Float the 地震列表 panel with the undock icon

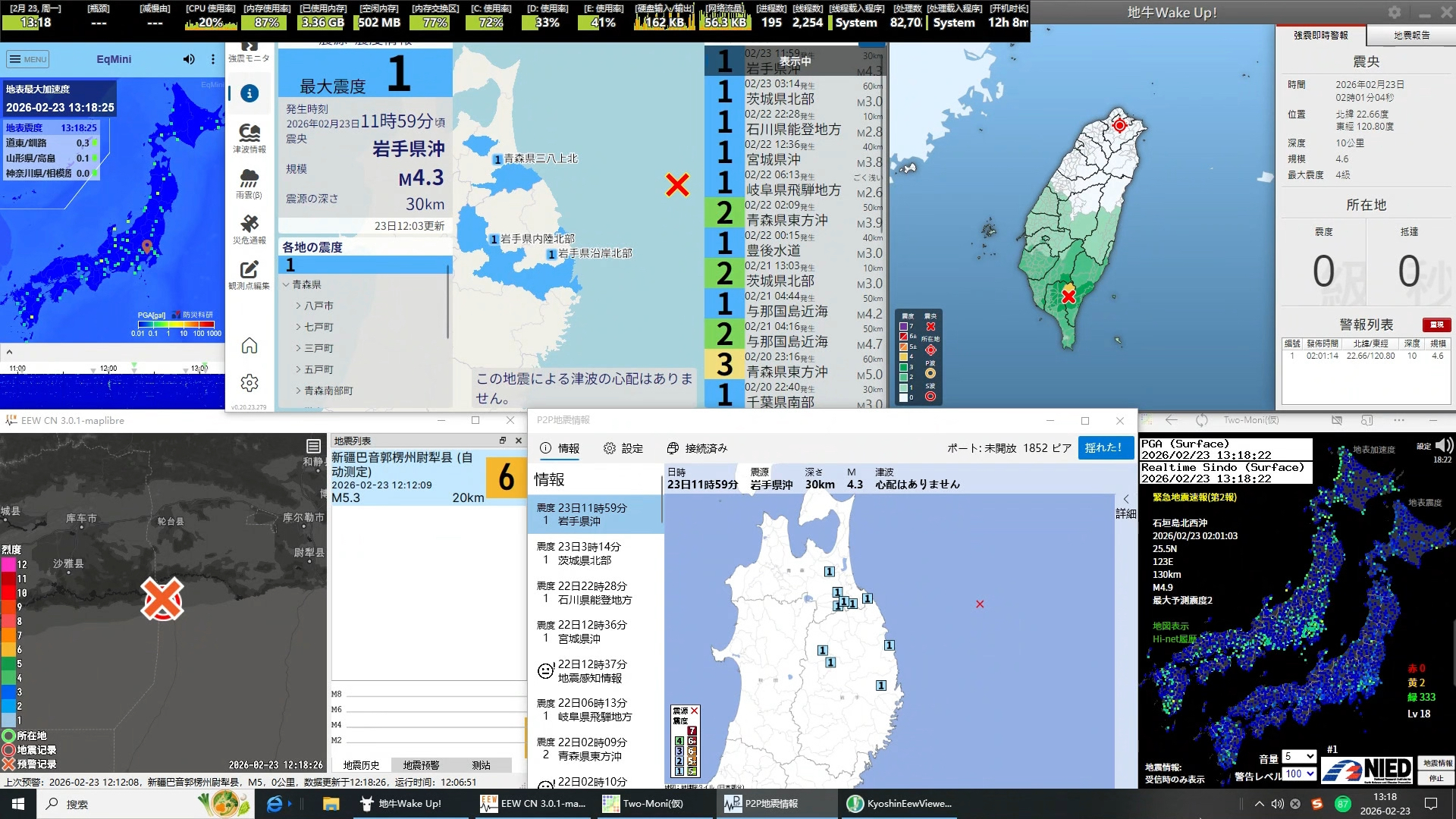502,441
